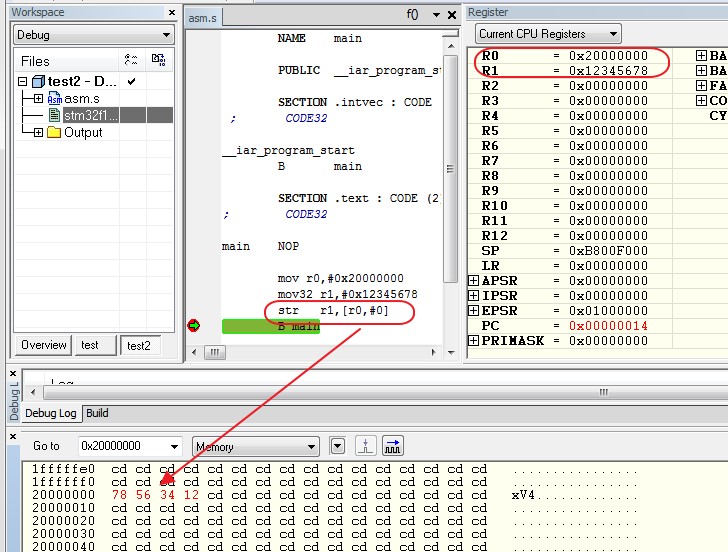
Task: Expand the EPSR register
Action: click(x=473, y=310)
